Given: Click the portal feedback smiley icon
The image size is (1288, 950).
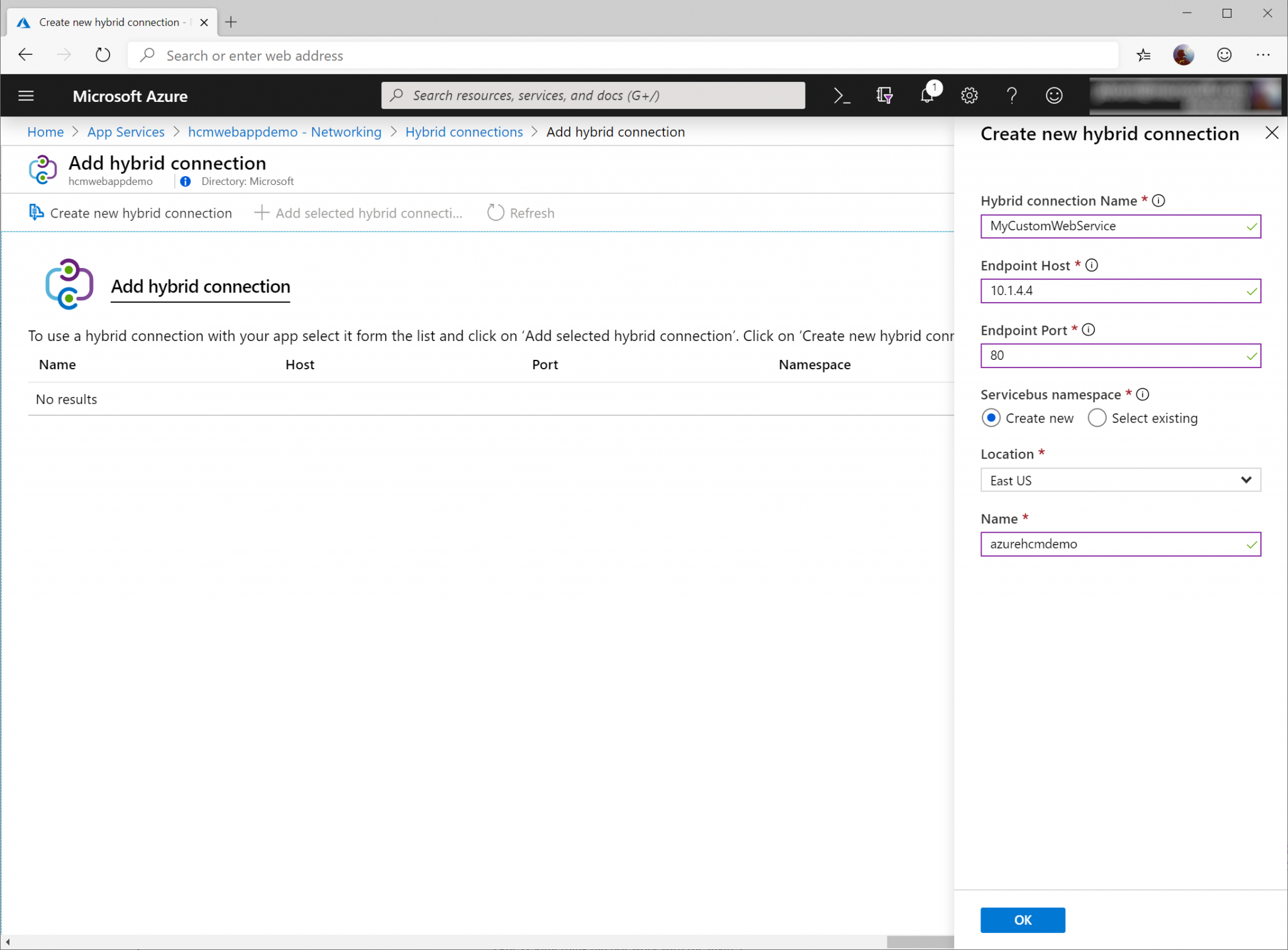Looking at the screenshot, I should (x=1054, y=96).
